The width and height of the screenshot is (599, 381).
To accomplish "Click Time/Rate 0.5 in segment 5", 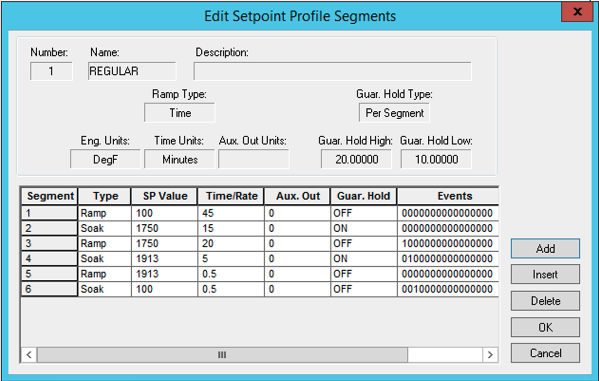I will click(x=231, y=274).
